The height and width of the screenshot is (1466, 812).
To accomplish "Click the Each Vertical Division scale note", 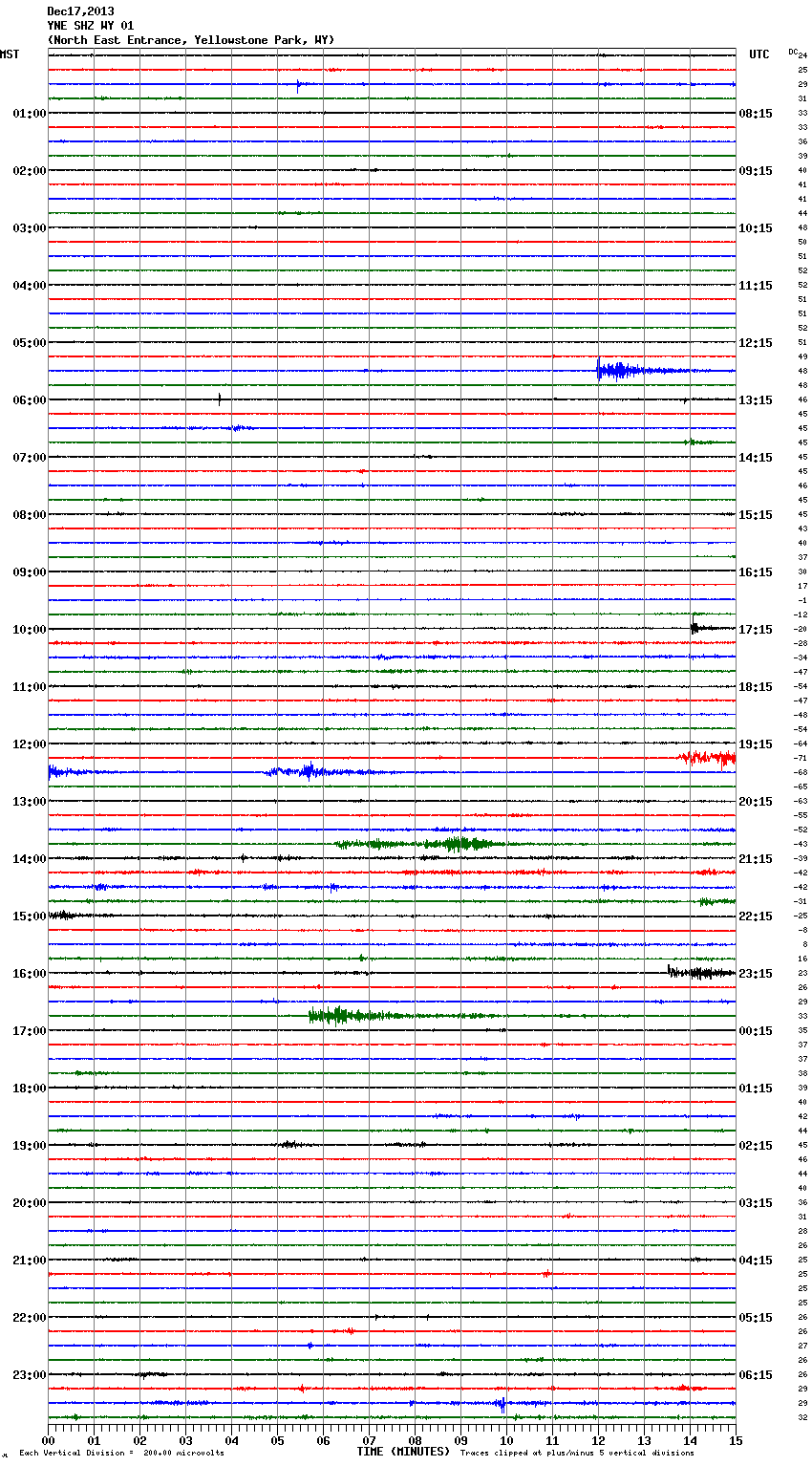I will 121,1453.
